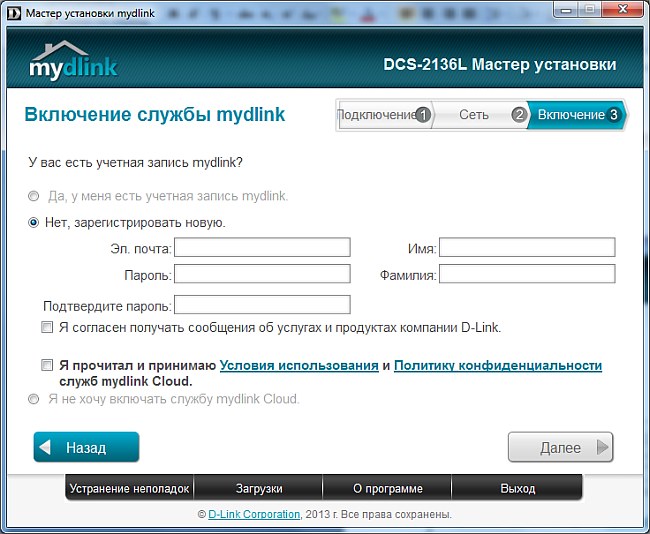
Task: Select 'Нет, зарегистрировать новую' radio button
Action: pyautogui.click(x=34, y=223)
